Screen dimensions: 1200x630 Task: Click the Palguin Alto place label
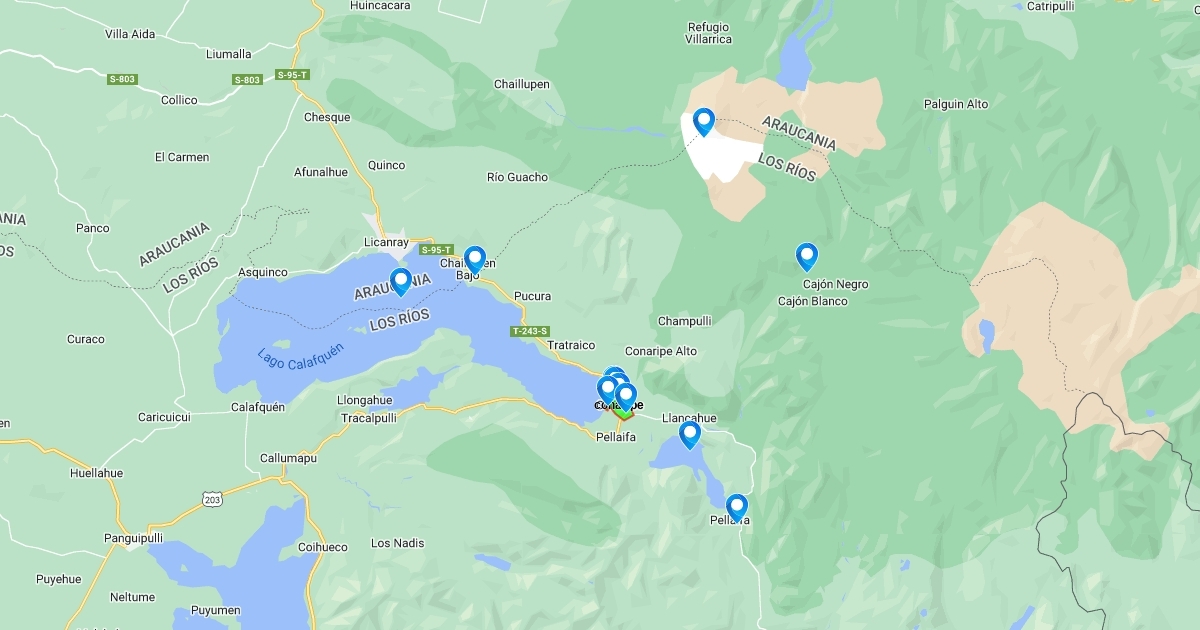(956, 104)
